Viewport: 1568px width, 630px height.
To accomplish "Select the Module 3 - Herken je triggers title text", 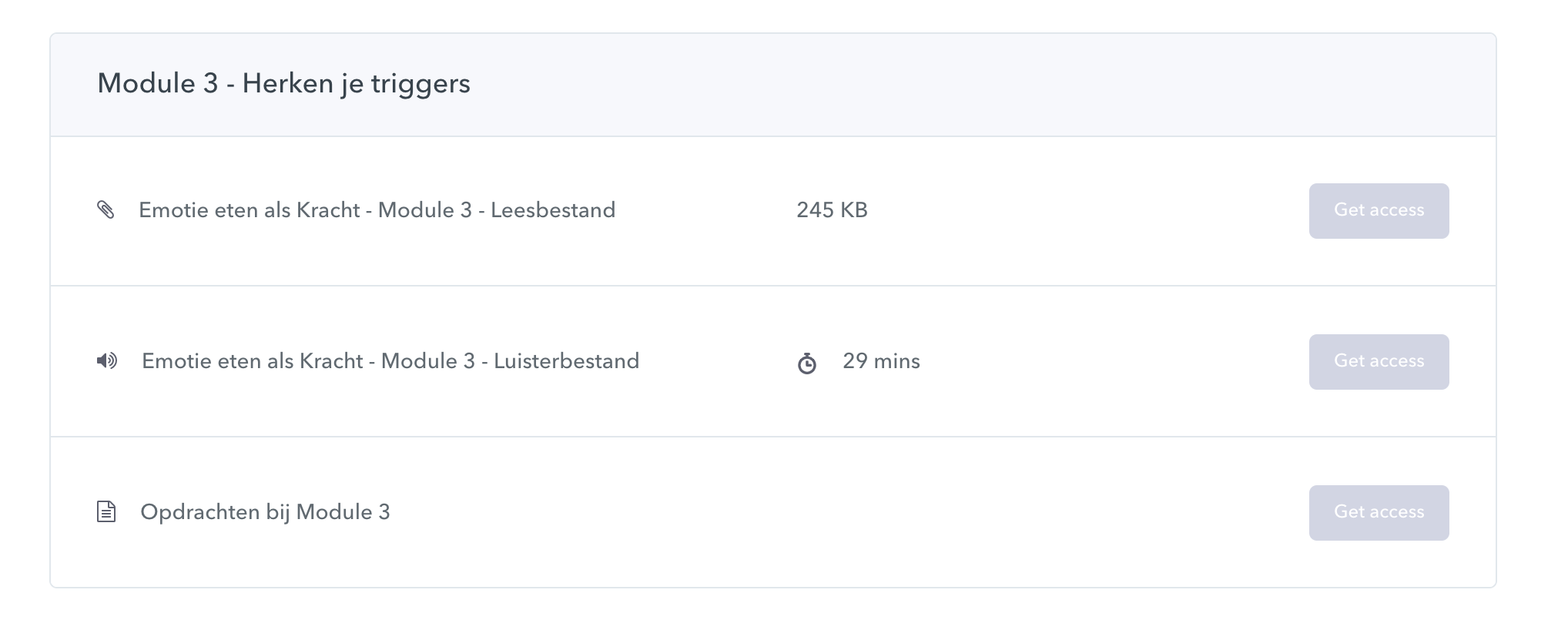I will (x=283, y=83).
